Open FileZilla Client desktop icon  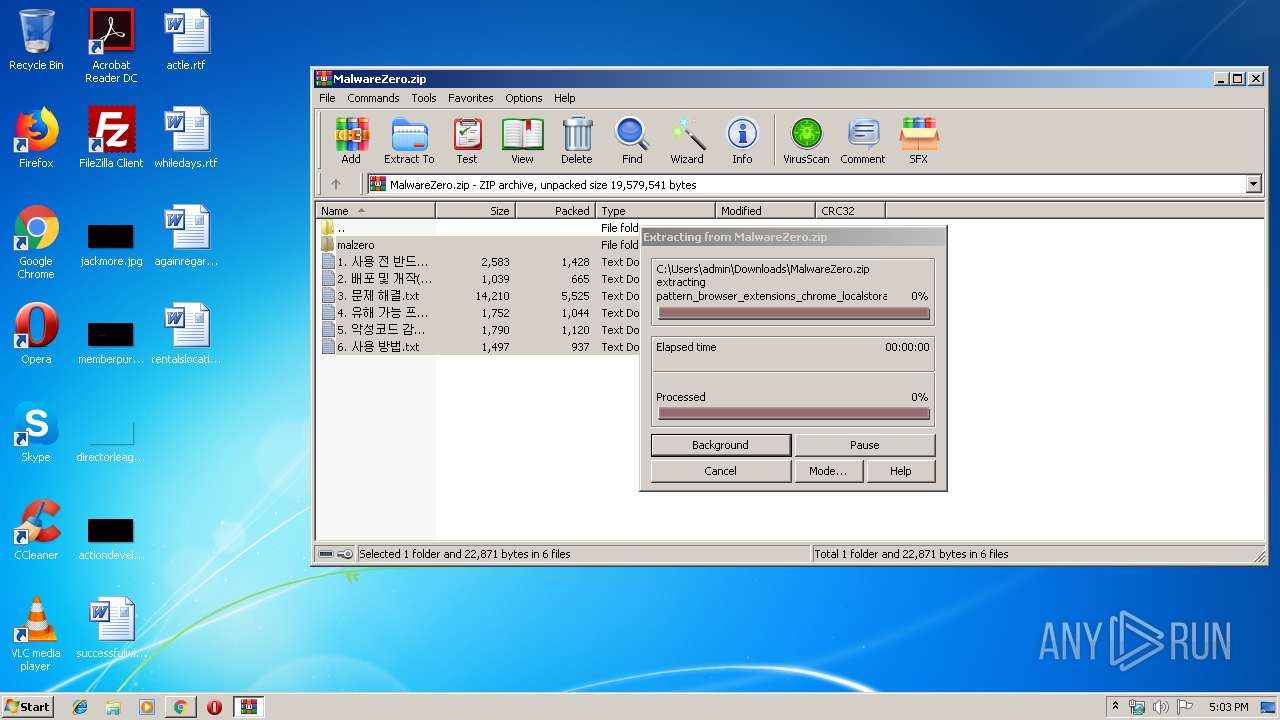pyautogui.click(x=111, y=138)
